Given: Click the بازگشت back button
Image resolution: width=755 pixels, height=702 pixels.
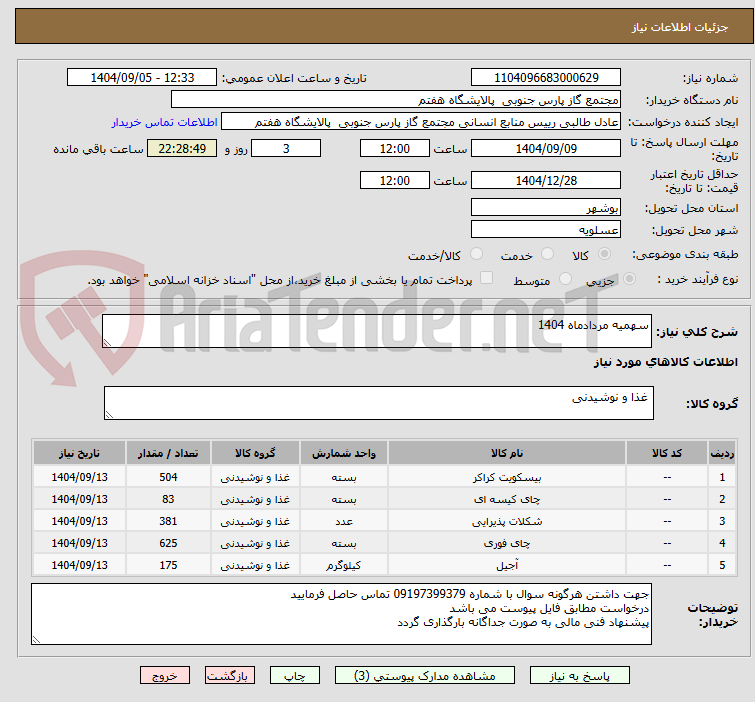Looking at the screenshot, I should 230,676.
